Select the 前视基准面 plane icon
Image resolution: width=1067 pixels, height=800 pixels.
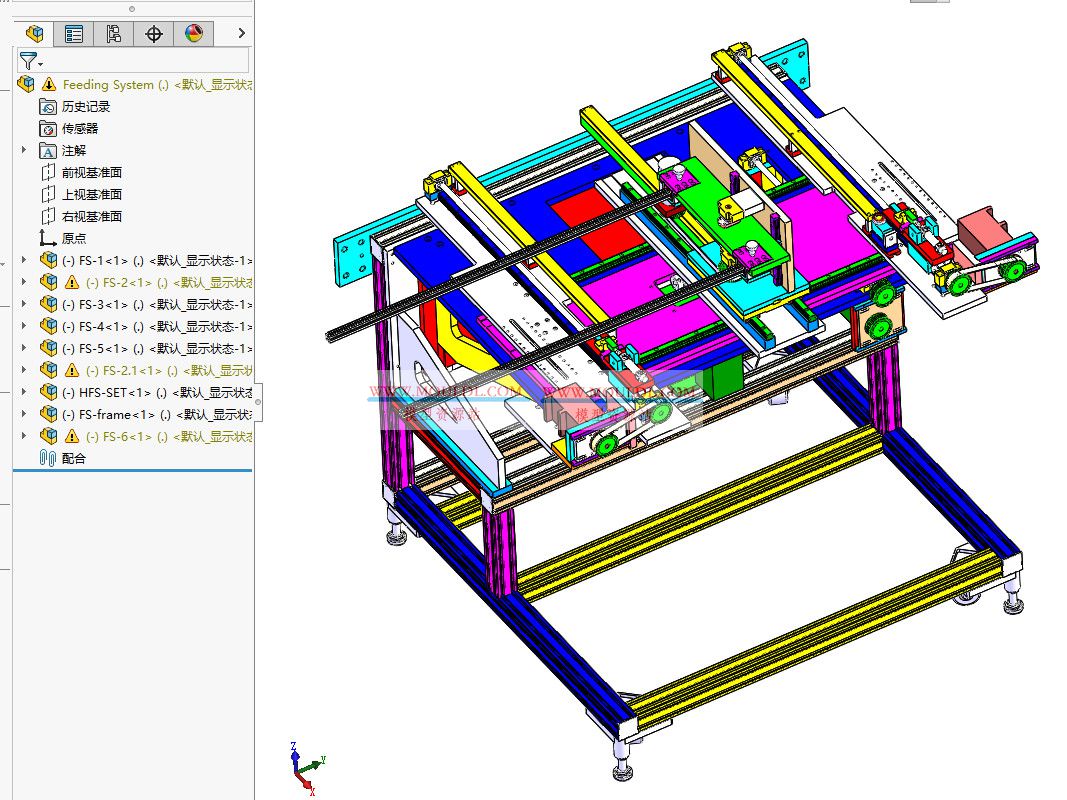tap(46, 172)
